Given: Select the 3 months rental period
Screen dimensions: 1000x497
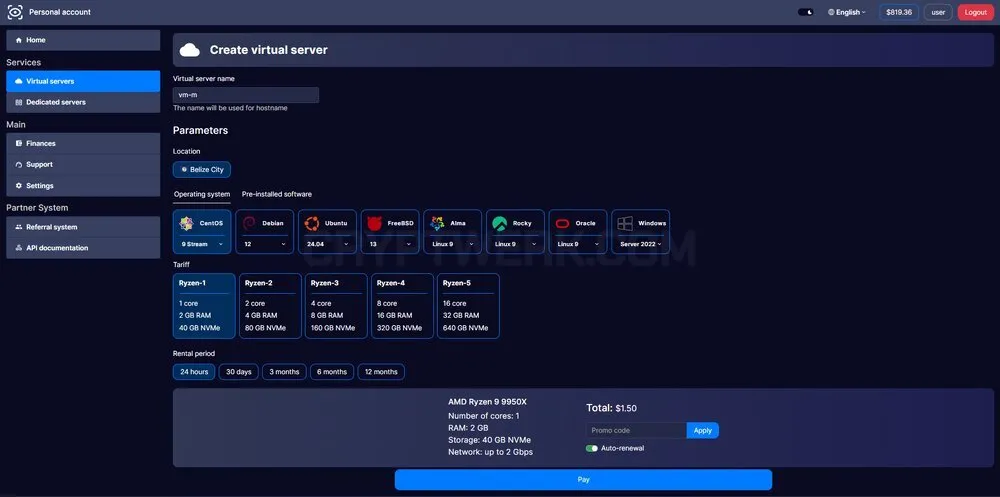Looking at the screenshot, I should pos(284,372).
